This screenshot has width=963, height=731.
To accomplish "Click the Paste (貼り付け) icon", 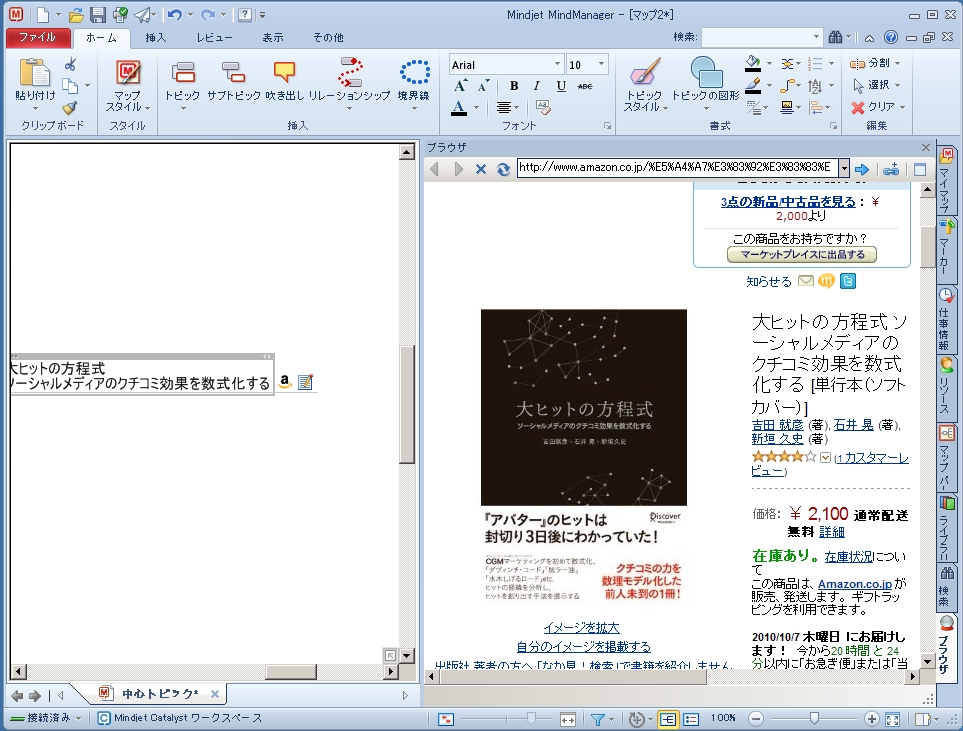I will pyautogui.click(x=34, y=72).
